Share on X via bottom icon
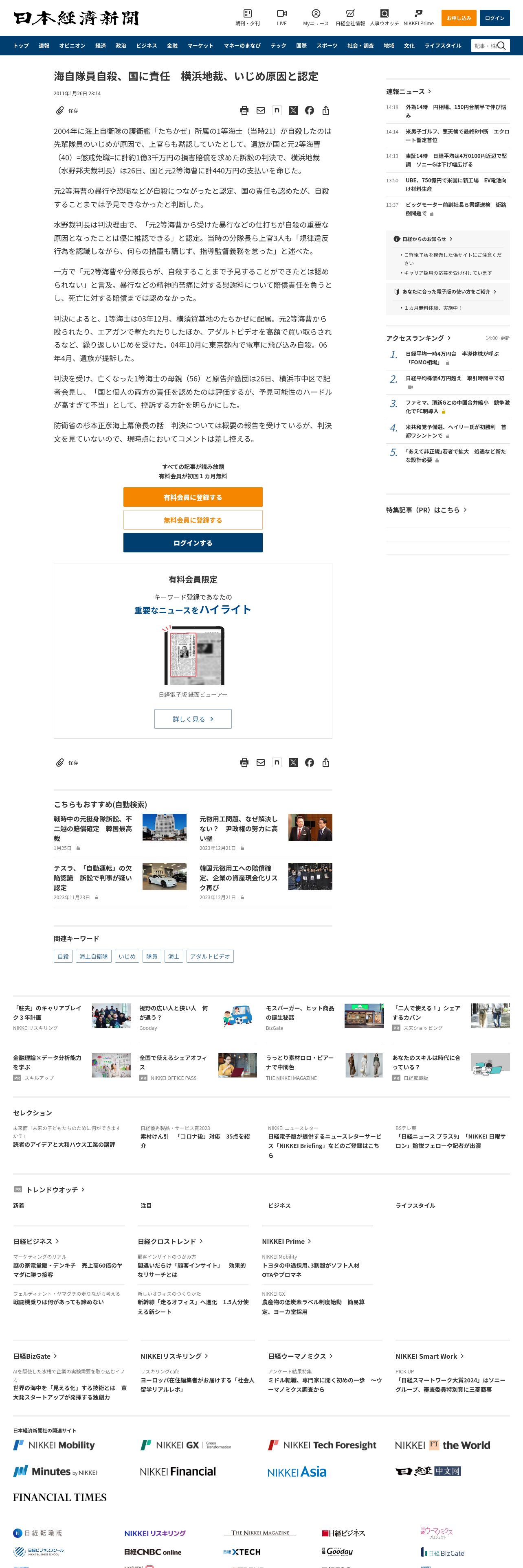This screenshot has height=1568, width=523. coord(293,763)
